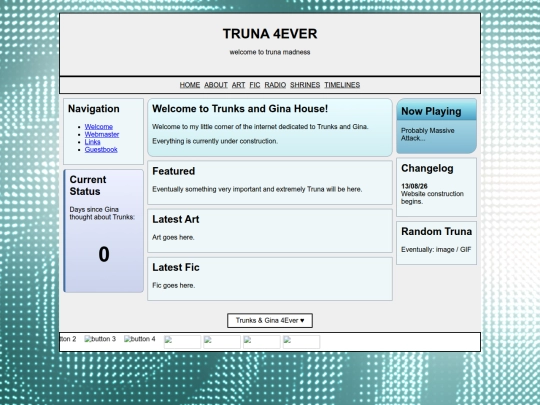Open the RADIO page
The width and height of the screenshot is (540, 405).
[x=275, y=85]
